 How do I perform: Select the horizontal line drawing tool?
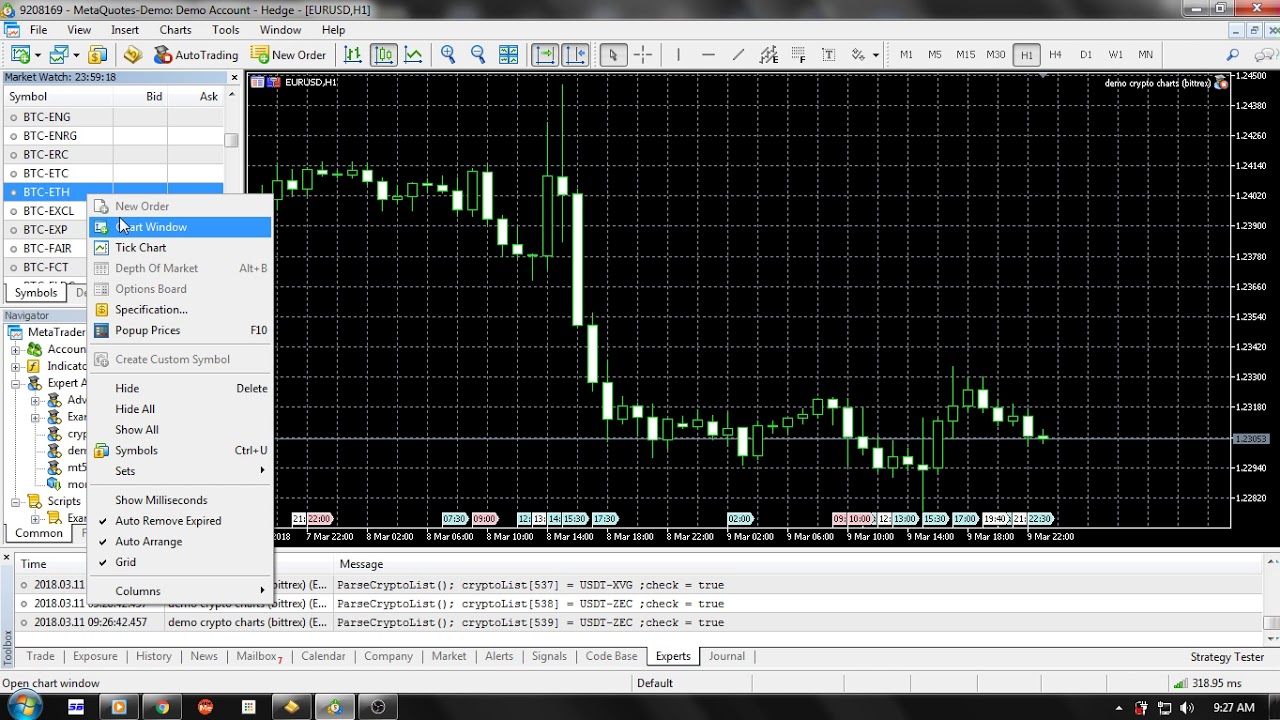pyautogui.click(x=708, y=55)
